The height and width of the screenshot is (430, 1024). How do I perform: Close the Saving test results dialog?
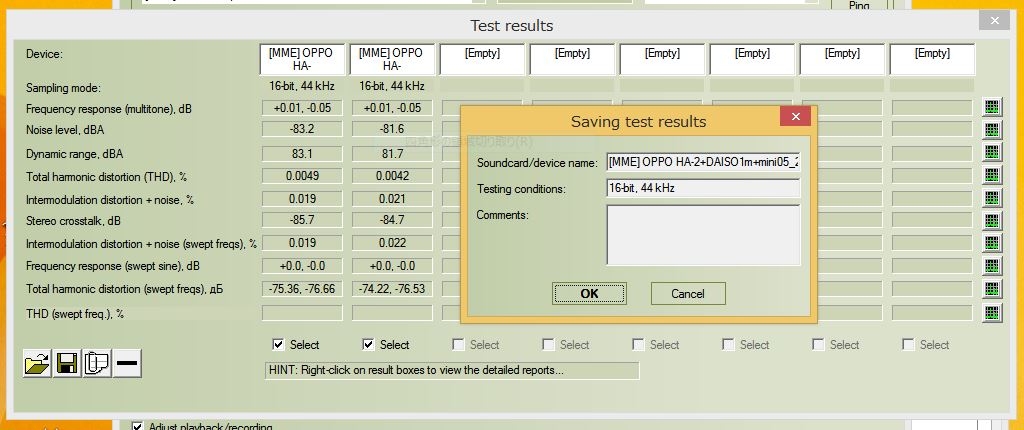tap(796, 117)
